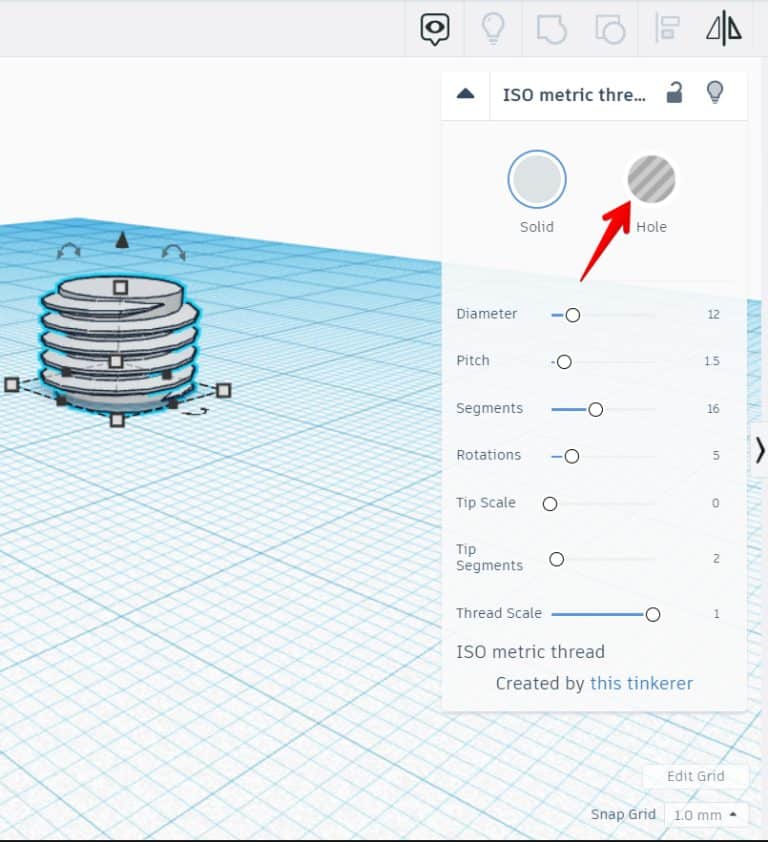Adjust the Segments slider handle
The image size is (768, 842).
[596, 410]
